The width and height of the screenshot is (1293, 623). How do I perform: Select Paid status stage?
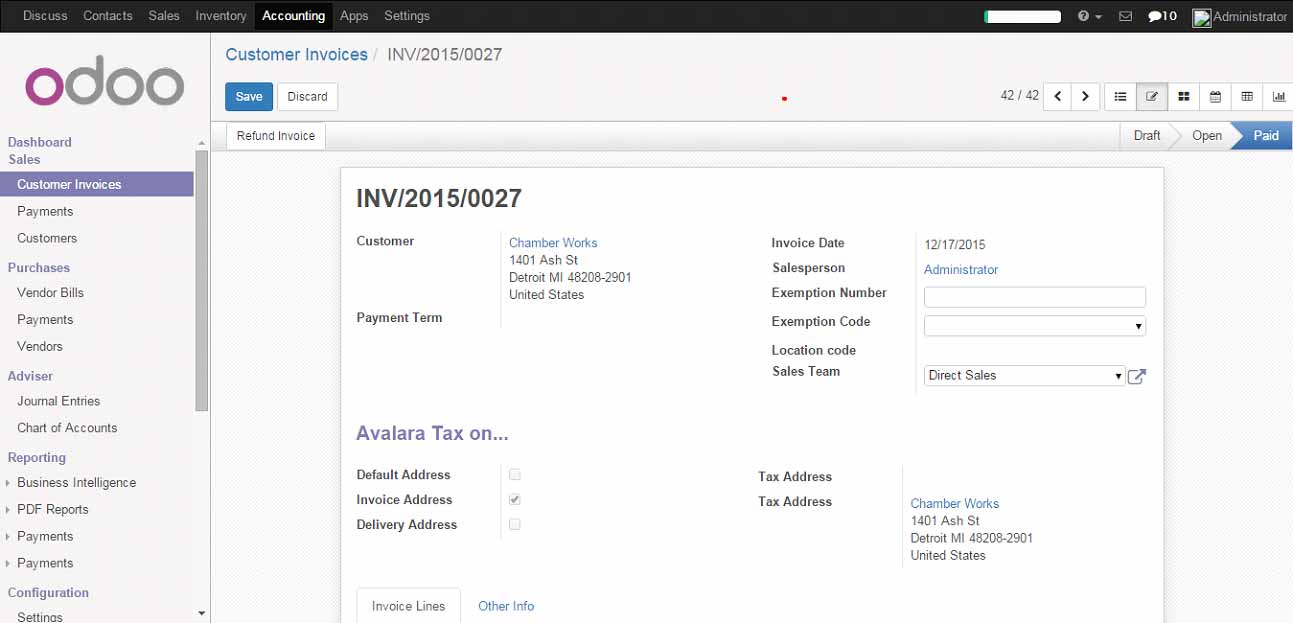pyautogui.click(x=1266, y=136)
